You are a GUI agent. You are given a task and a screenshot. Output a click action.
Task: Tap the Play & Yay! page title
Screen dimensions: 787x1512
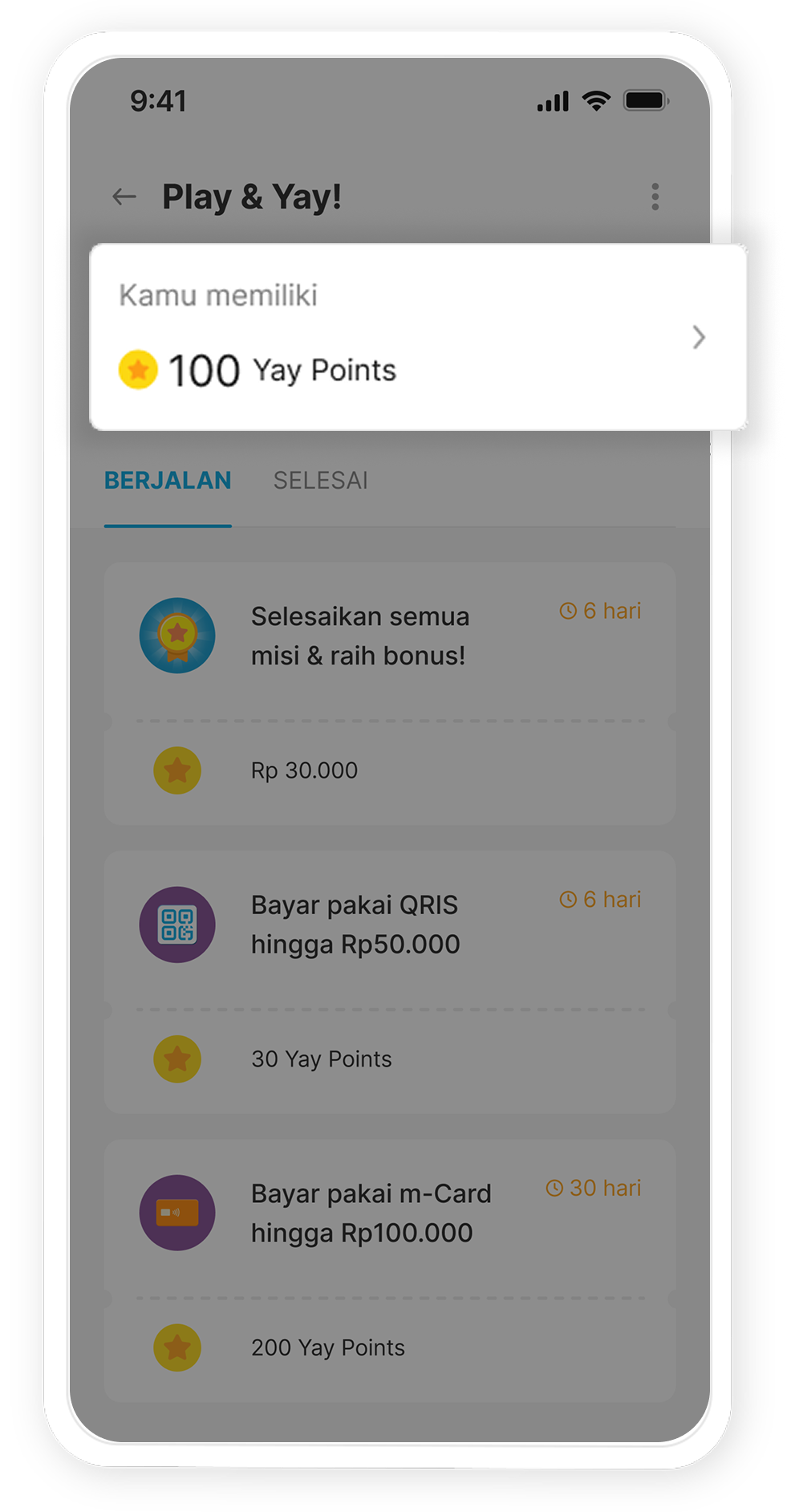coord(252,197)
